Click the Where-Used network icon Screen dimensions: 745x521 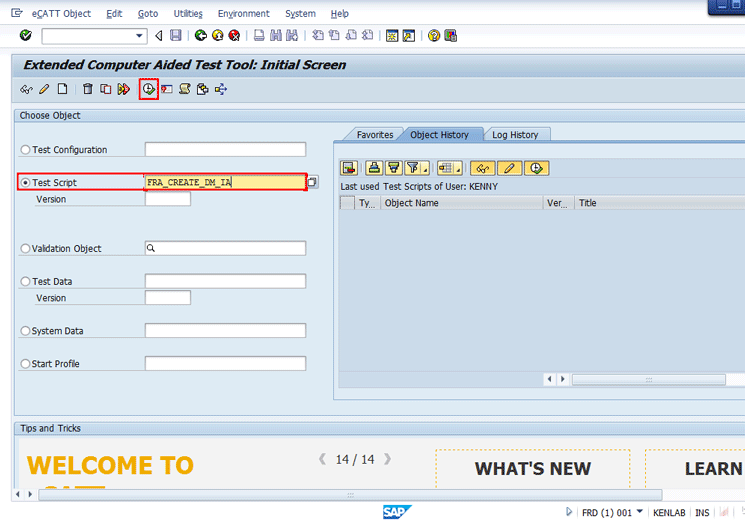pyautogui.click(x=221, y=89)
